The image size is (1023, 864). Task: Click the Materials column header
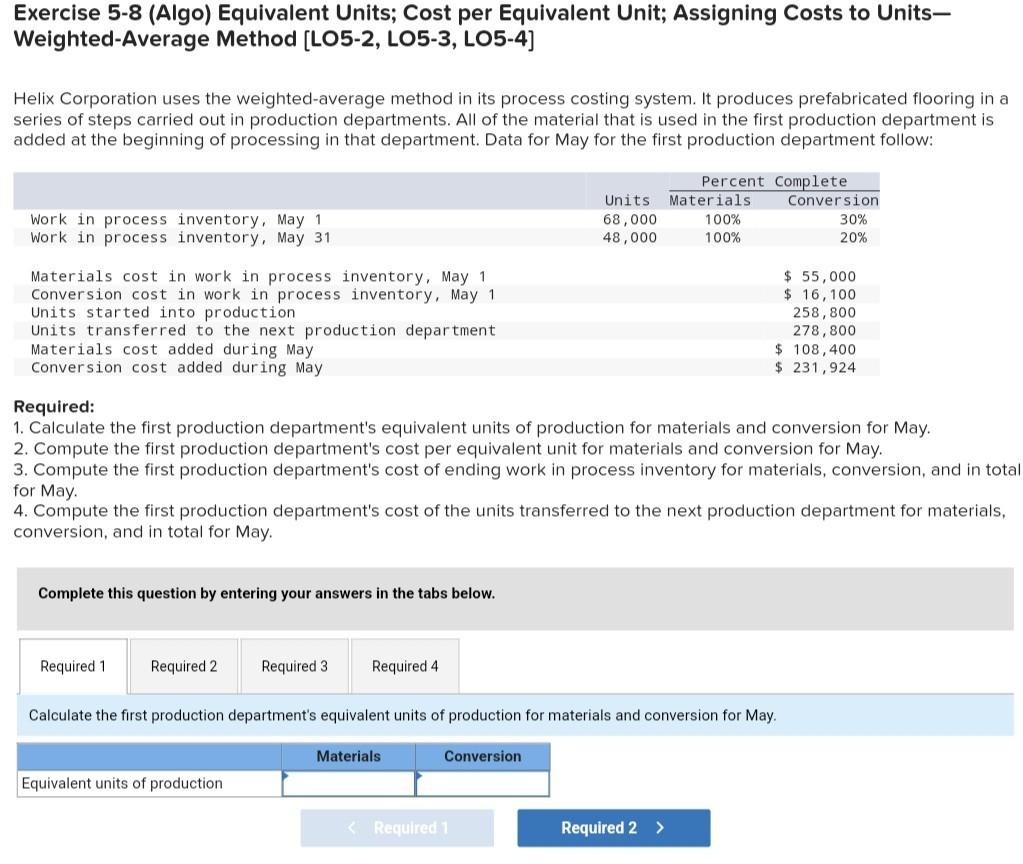point(348,756)
